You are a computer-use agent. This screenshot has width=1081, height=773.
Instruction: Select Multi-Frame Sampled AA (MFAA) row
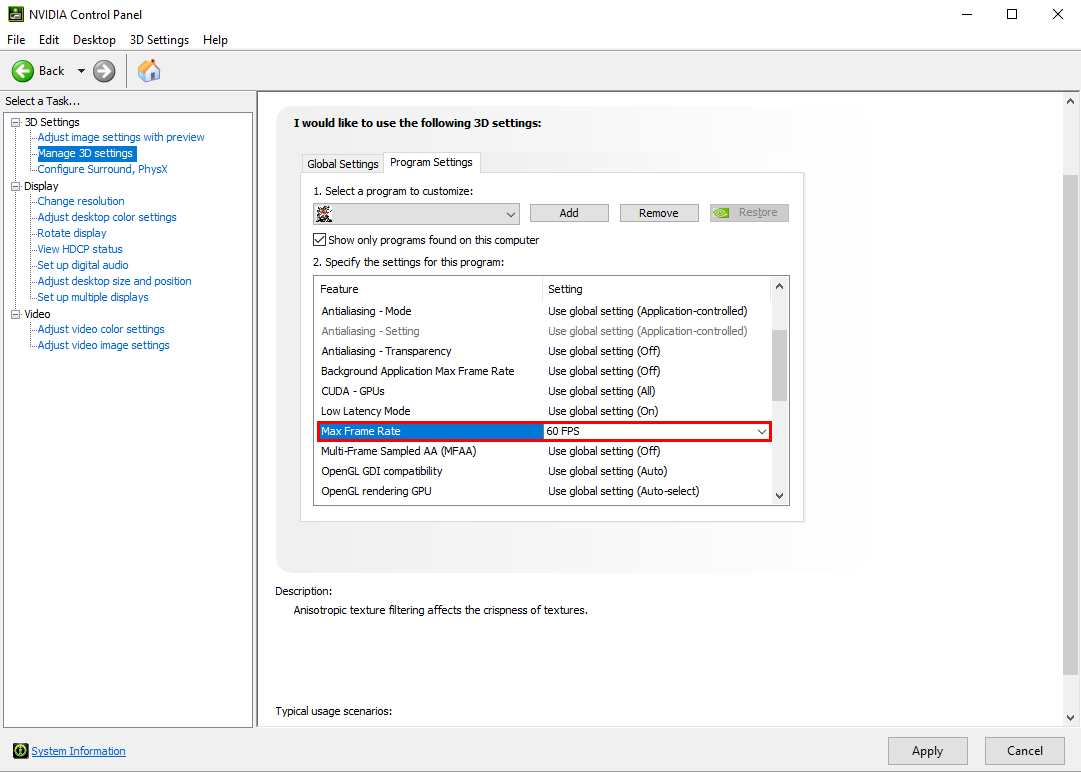tap(543, 451)
